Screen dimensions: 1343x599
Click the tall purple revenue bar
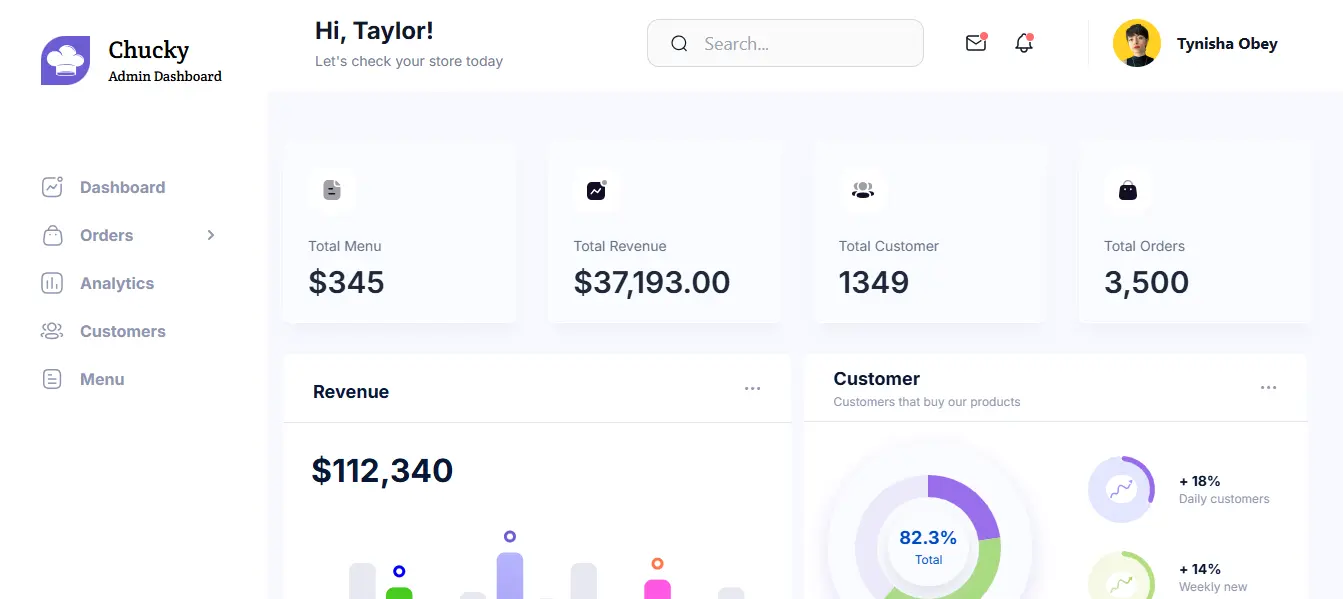pyautogui.click(x=510, y=576)
